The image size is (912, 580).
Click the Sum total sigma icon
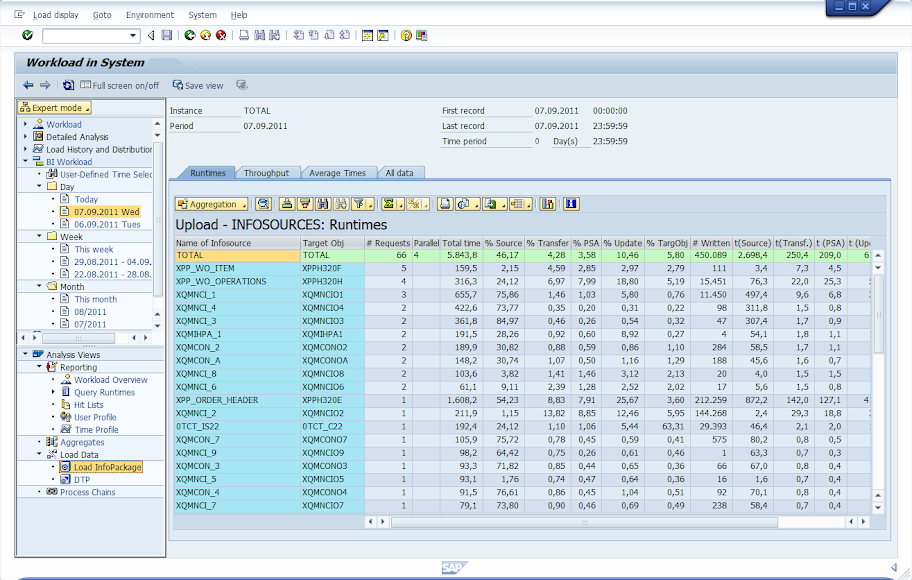[390, 204]
